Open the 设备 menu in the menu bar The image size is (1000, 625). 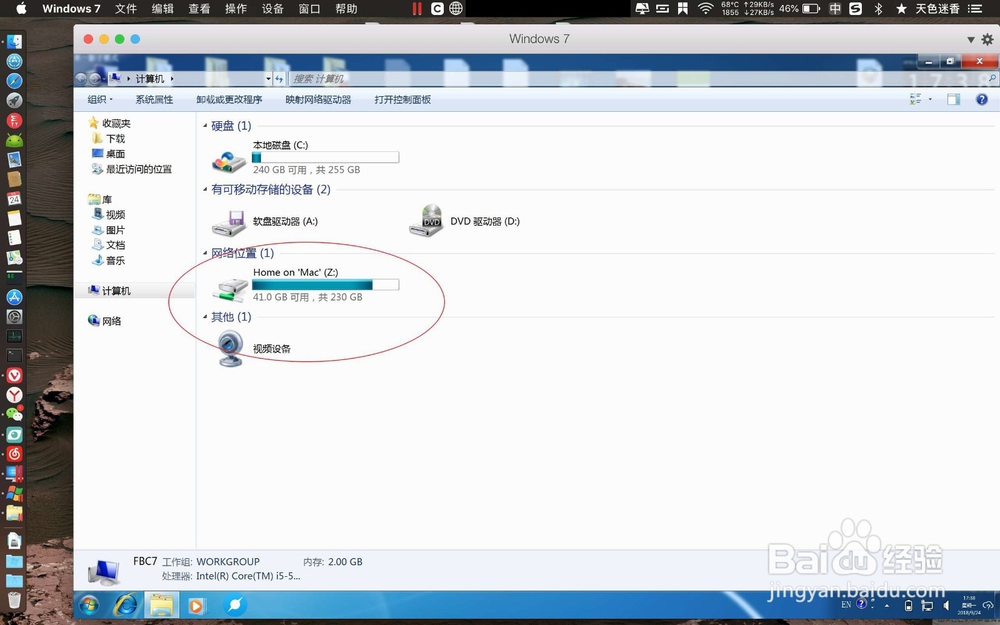[272, 9]
